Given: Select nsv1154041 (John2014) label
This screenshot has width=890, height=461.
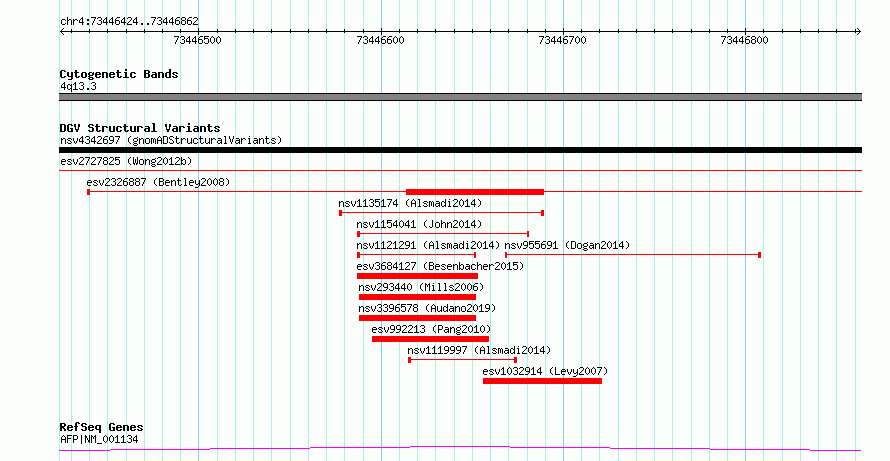Looking at the screenshot, I should click(x=419, y=224).
